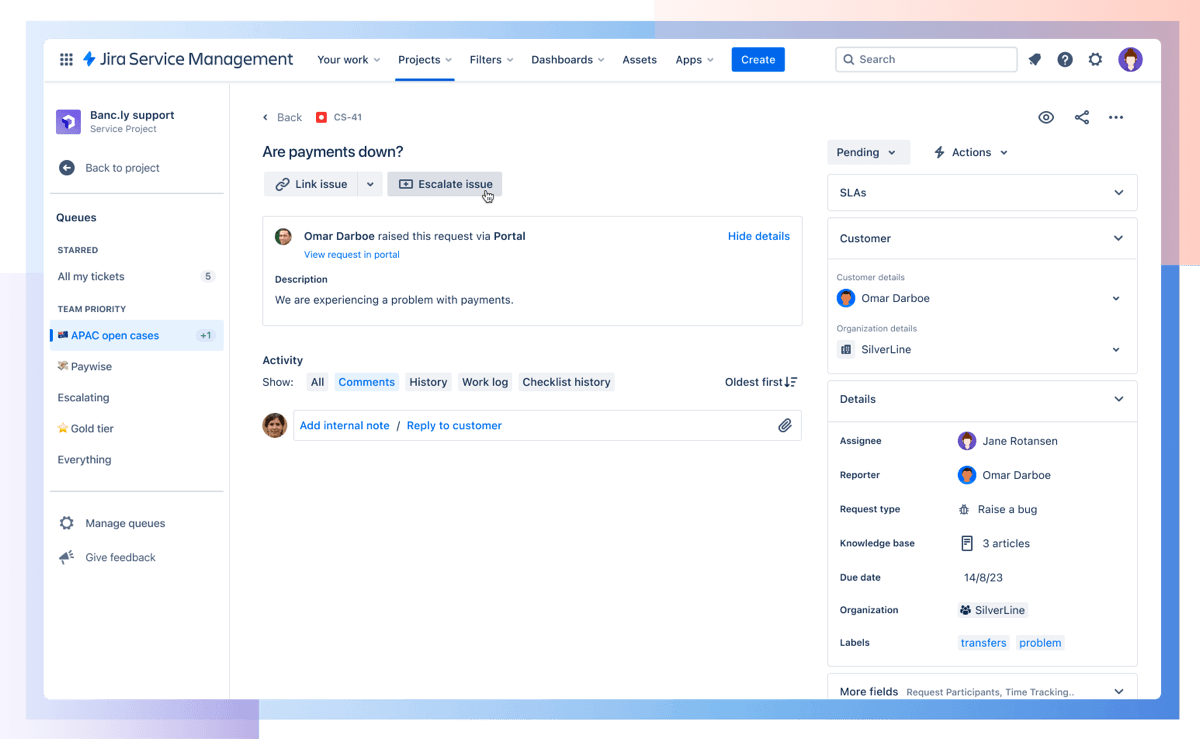
Task: Click the View request in portal link
Action: 351,254
